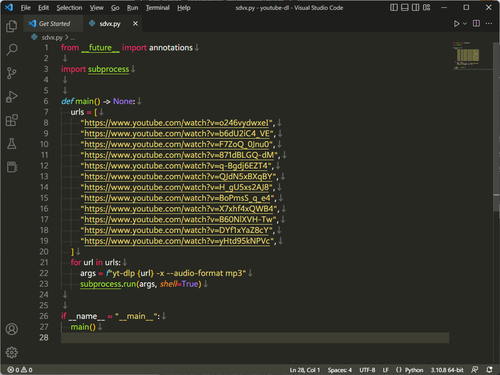The height and width of the screenshot is (375, 500).
Task: Change indentation via Spaces: 4
Action: click(340, 370)
